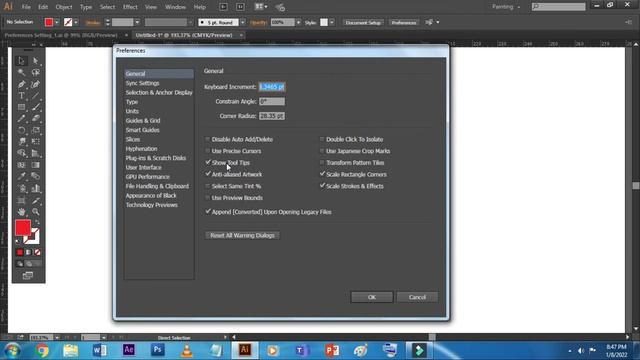Toggle Append [Converted] Upon Opening Legacy Files
This screenshot has width=640, height=360.
207,212
